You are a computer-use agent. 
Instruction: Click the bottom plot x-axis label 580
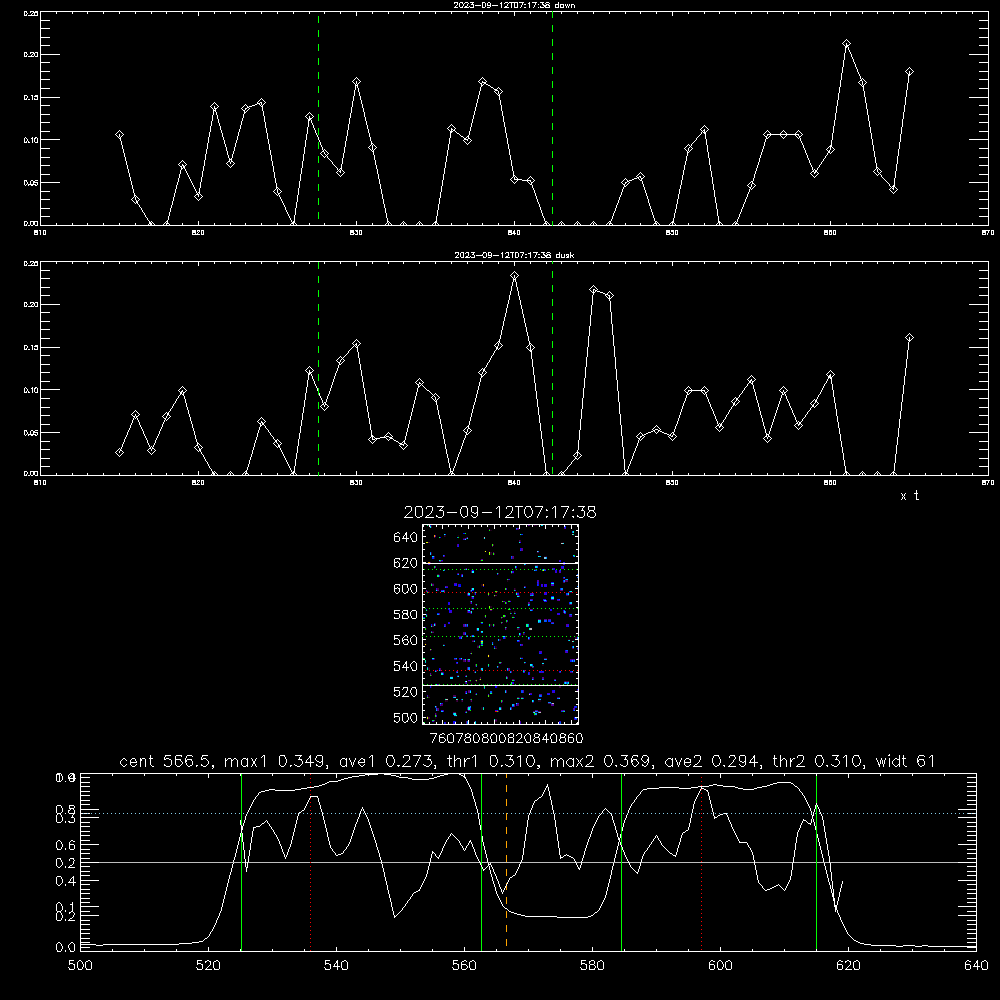point(592,966)
